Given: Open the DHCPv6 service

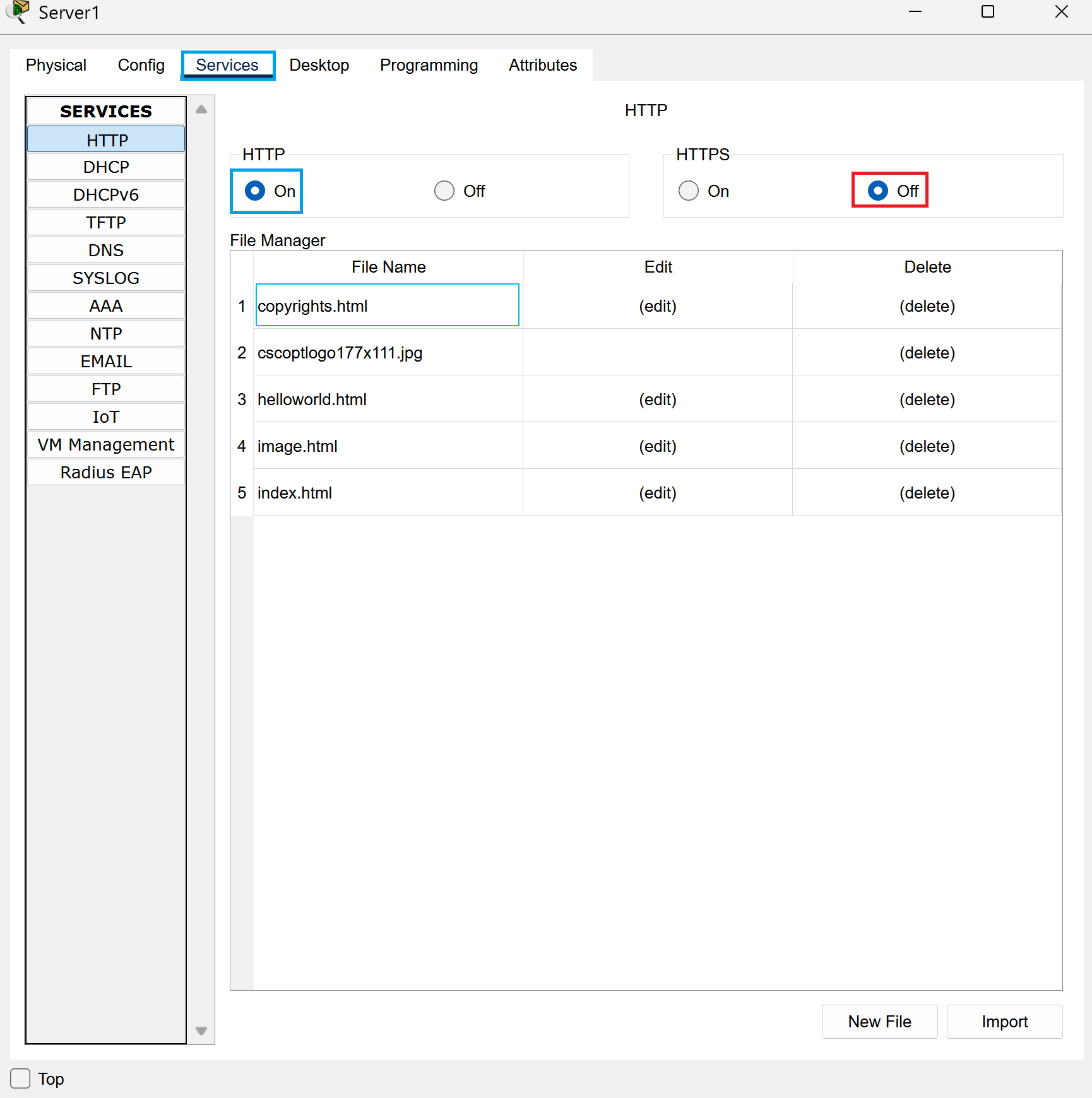Looking at the screenshot, I should tap(106, 195).
